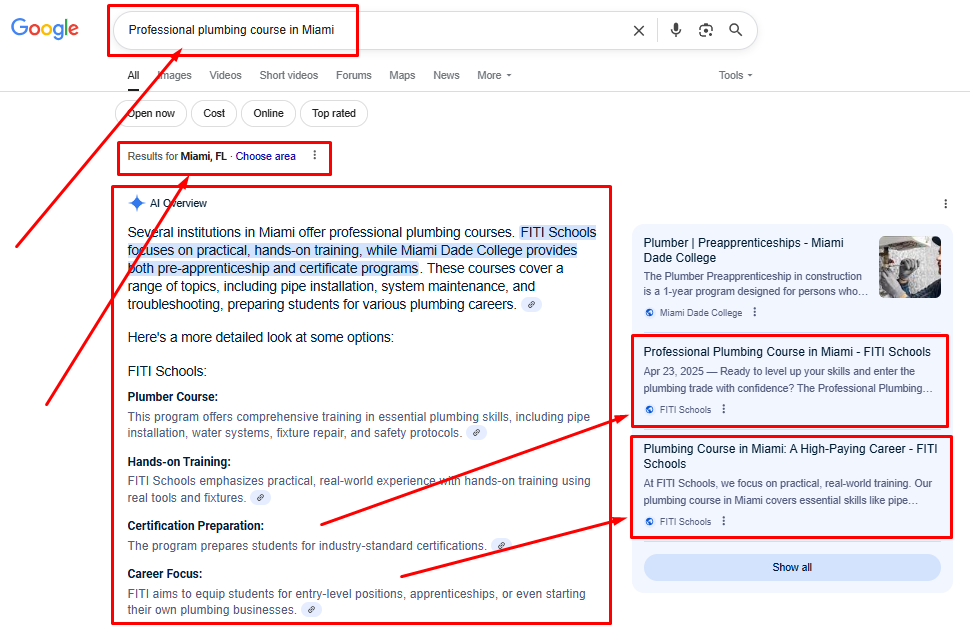
Task: Apply the Top rated filter chip
Action: (334, 113)
